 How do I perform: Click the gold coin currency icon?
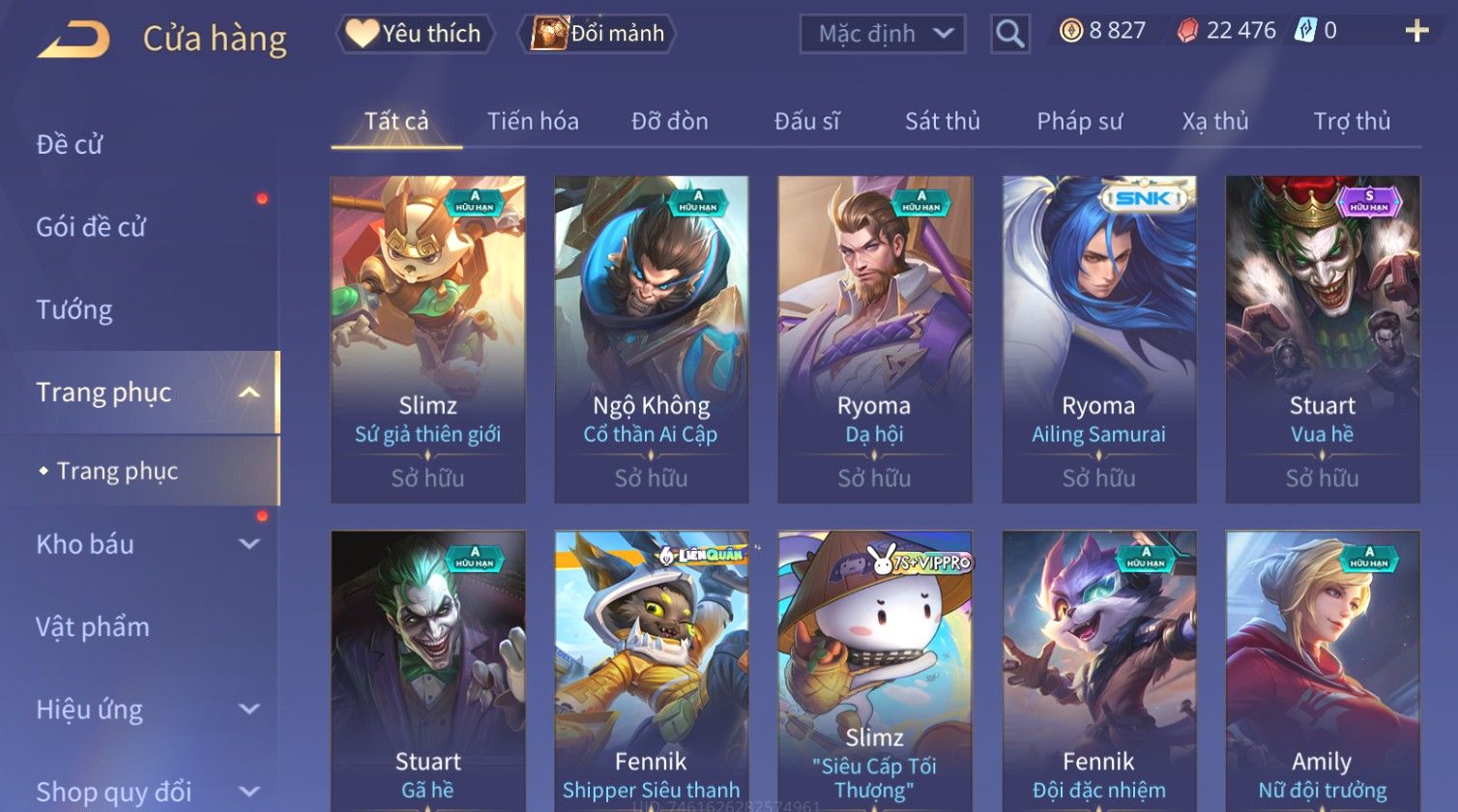(x=1071, y=32)
